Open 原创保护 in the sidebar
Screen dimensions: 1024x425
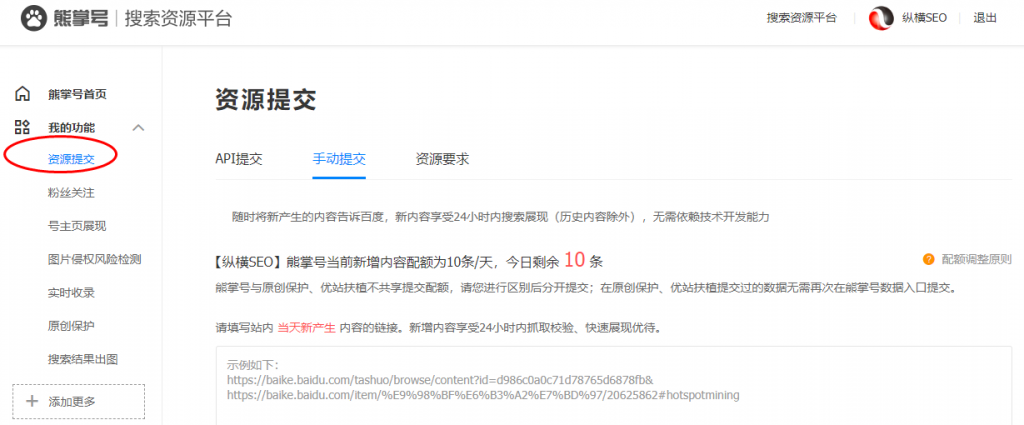pyautogui.click(x=71, y=326)
